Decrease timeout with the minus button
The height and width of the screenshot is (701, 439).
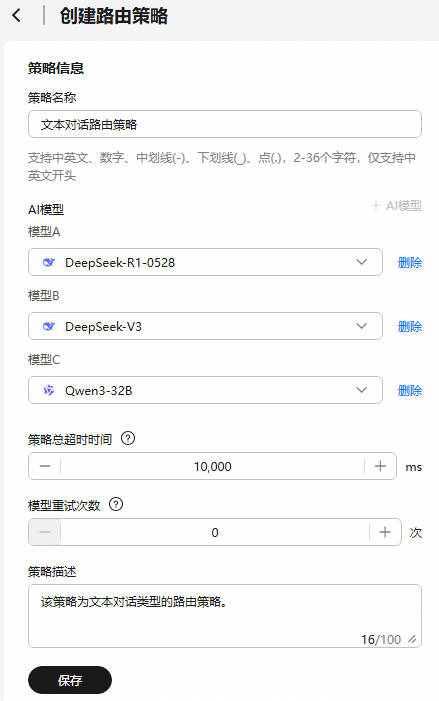pyautogui.click(x=45, y=466)
